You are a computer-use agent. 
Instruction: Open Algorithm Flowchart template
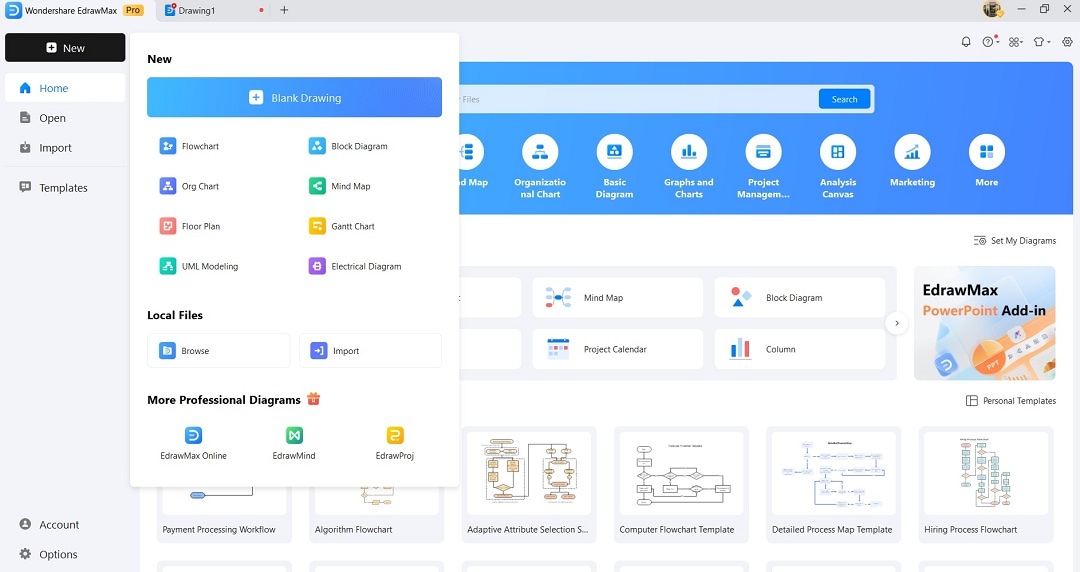tap(377, 515)
